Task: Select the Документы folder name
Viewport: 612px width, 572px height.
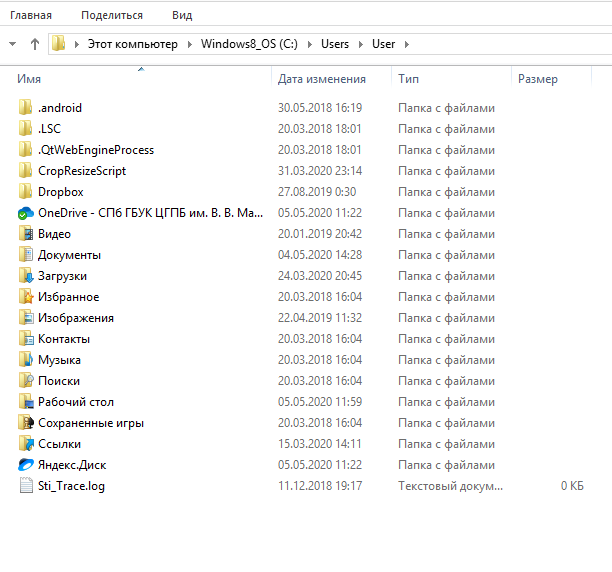Action: (x=69, y=255)
